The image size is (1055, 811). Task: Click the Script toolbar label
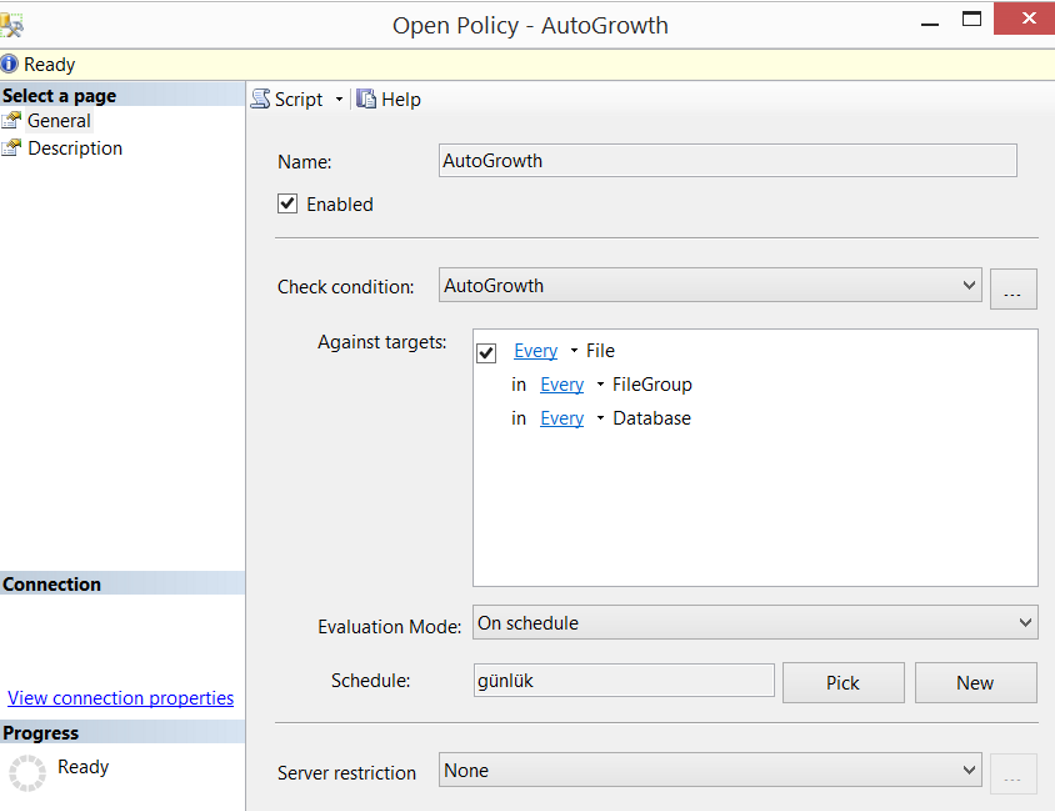(x=299, y=100)
